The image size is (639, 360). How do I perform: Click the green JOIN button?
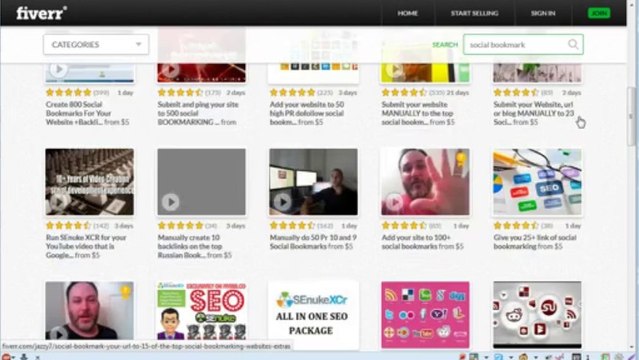pyautogui.click(x=599, y=13)
